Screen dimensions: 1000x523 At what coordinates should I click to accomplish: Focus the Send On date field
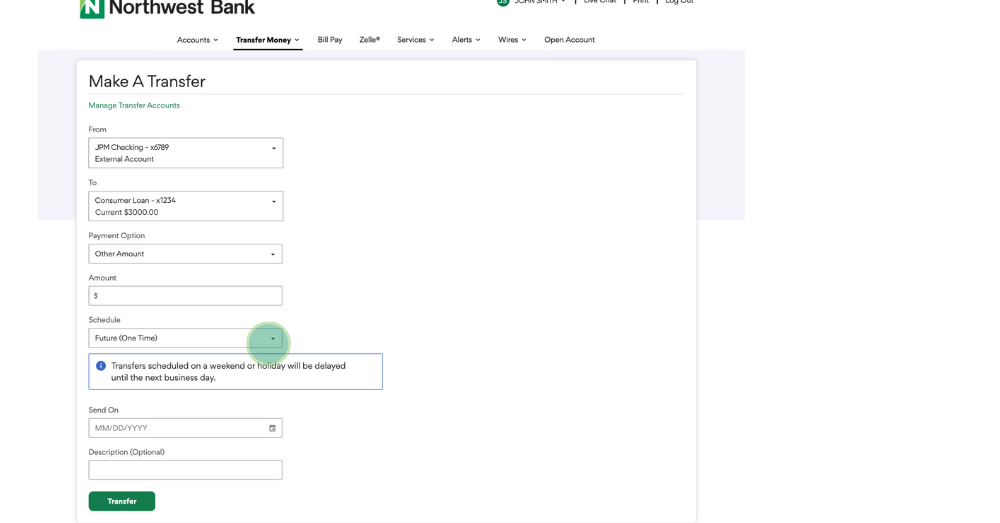(x=175, y=428)
